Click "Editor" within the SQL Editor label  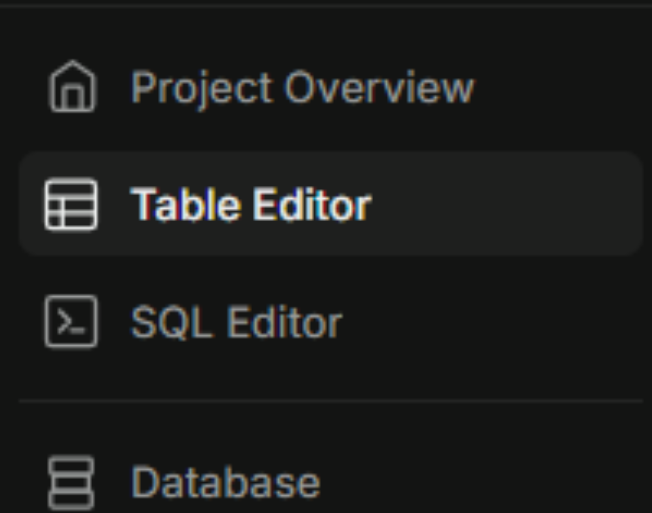[x=284, y=322]
